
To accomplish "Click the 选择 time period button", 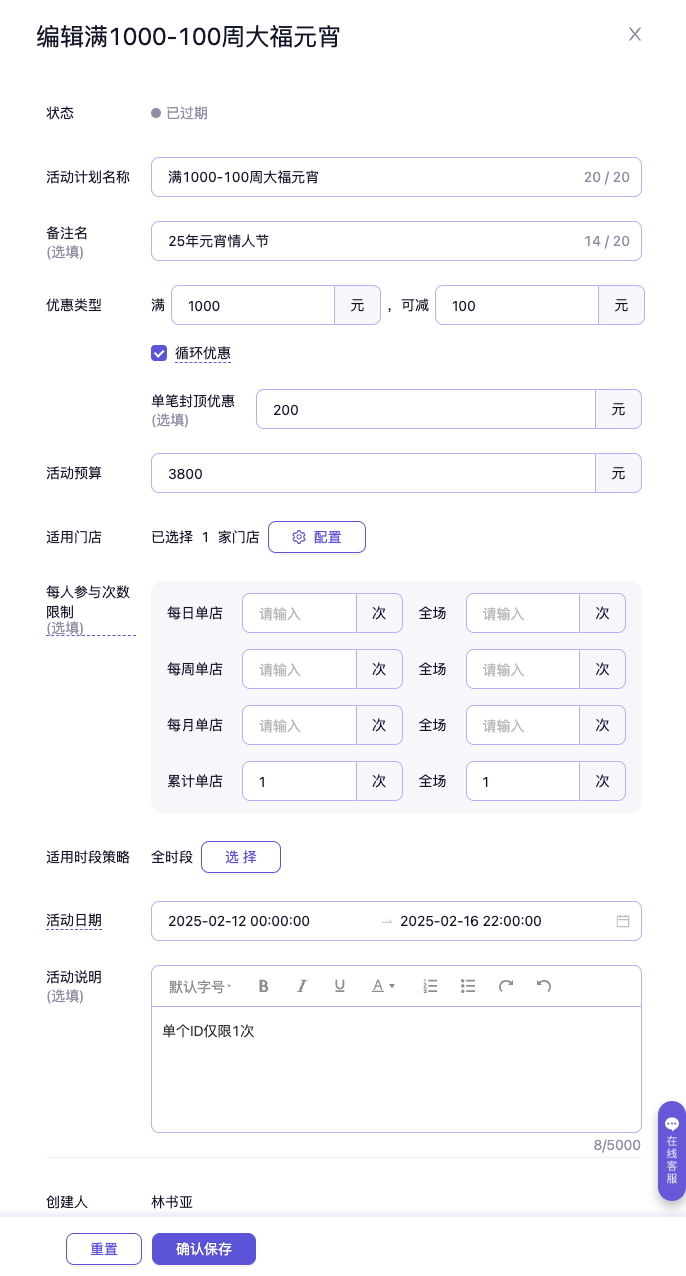I will (240, 857).
